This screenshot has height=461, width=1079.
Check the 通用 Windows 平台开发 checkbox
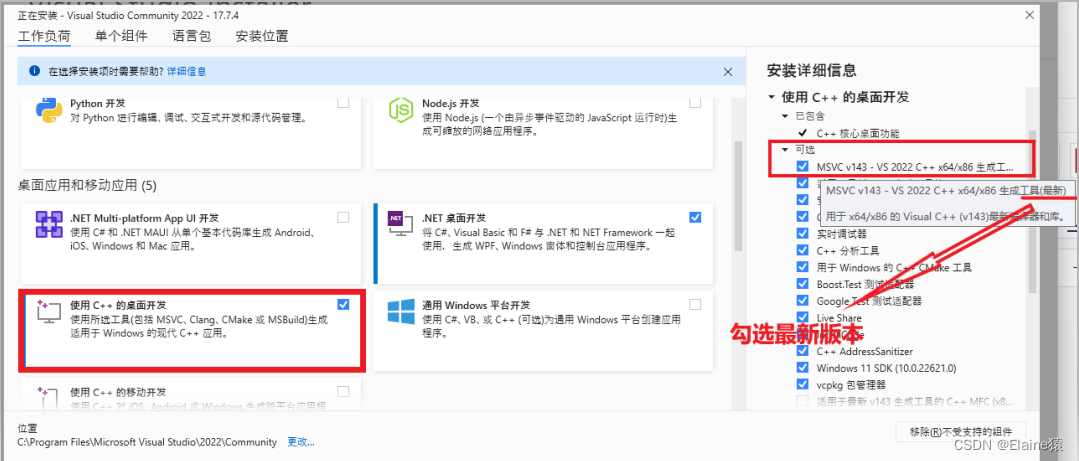pos(695,304)
